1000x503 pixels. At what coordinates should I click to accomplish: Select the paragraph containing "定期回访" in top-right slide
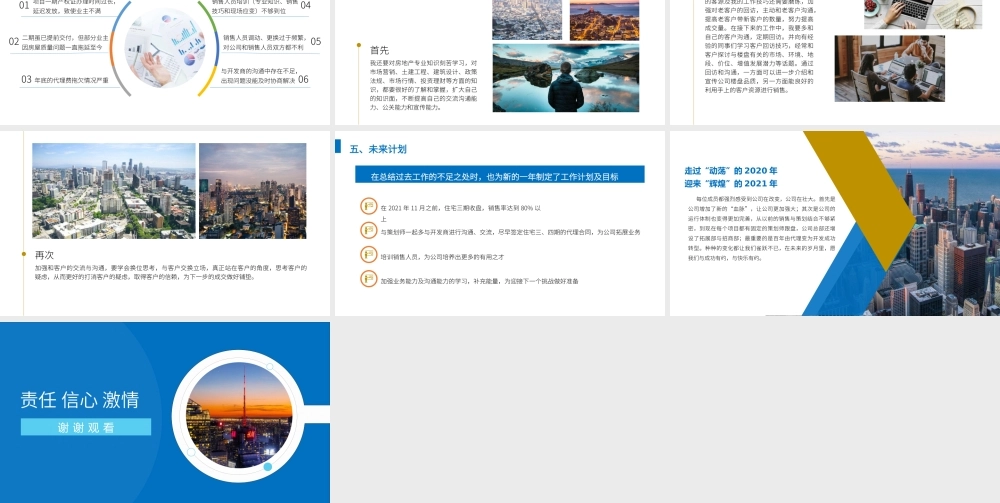click(x=759, y=46)
